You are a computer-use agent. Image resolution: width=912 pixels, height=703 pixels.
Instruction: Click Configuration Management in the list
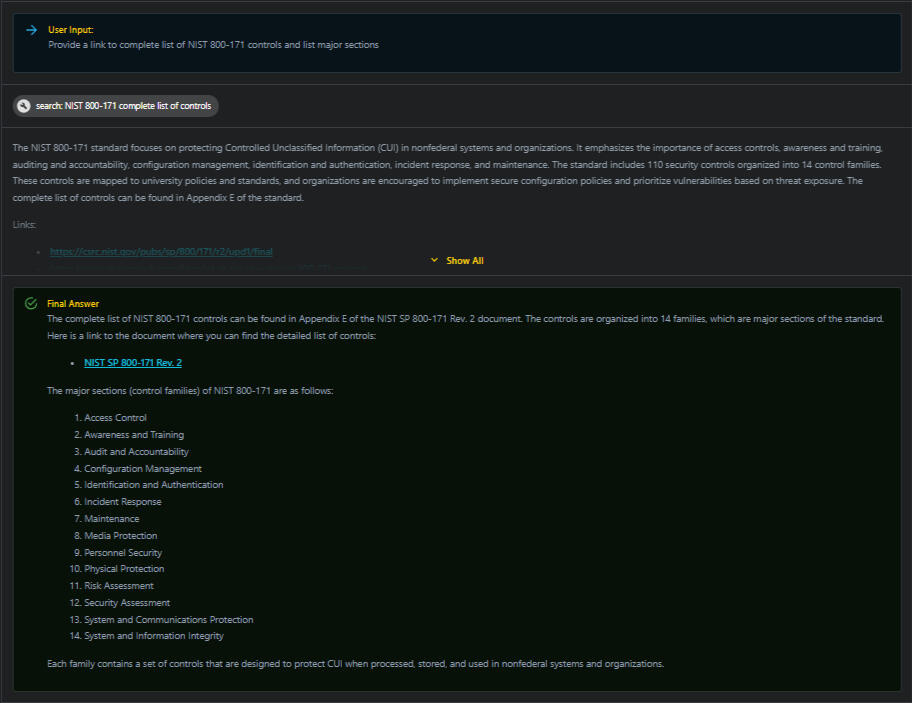click(143, 468)
